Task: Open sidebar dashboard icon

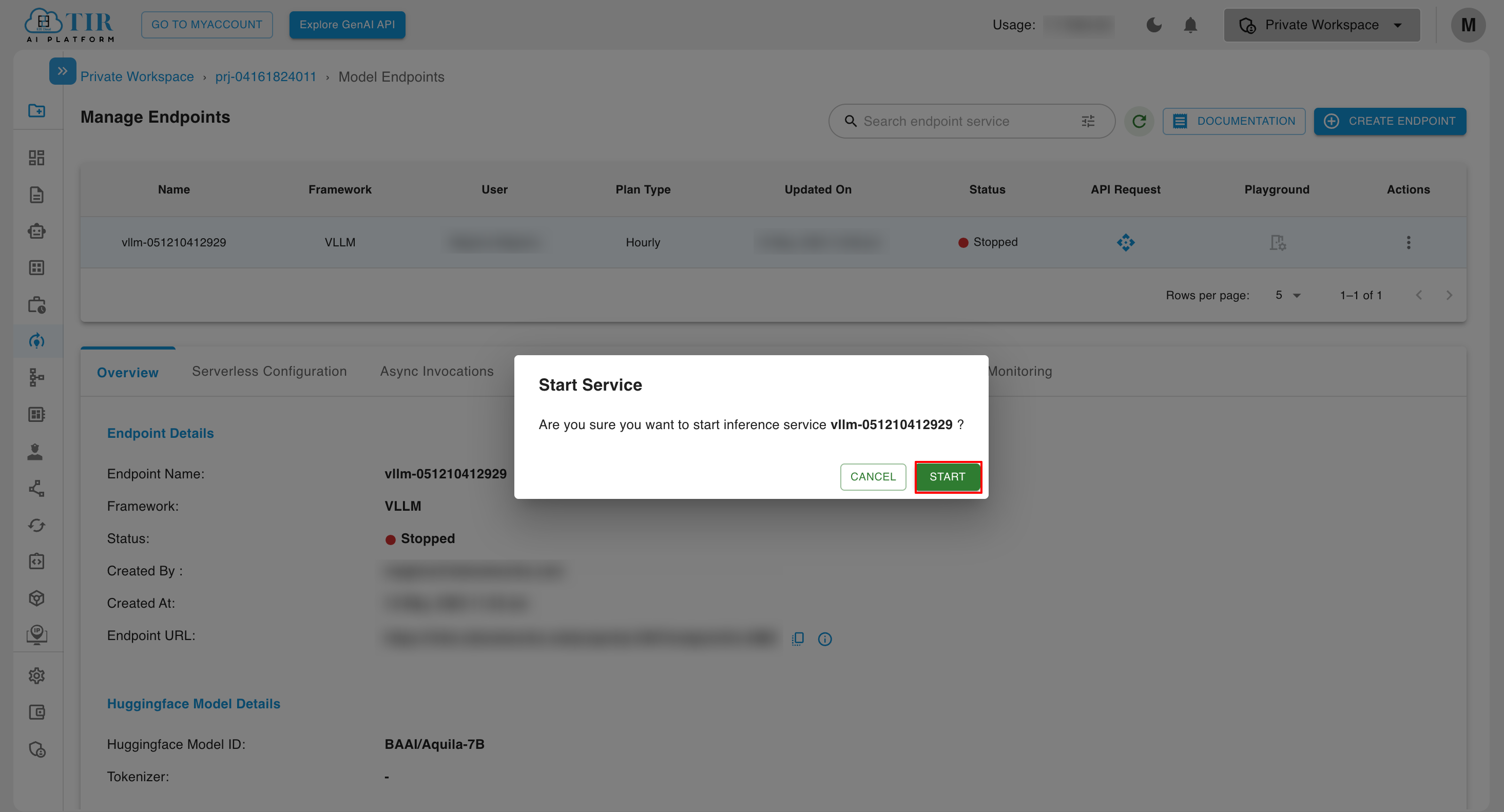Action: (x=37, y=158)
